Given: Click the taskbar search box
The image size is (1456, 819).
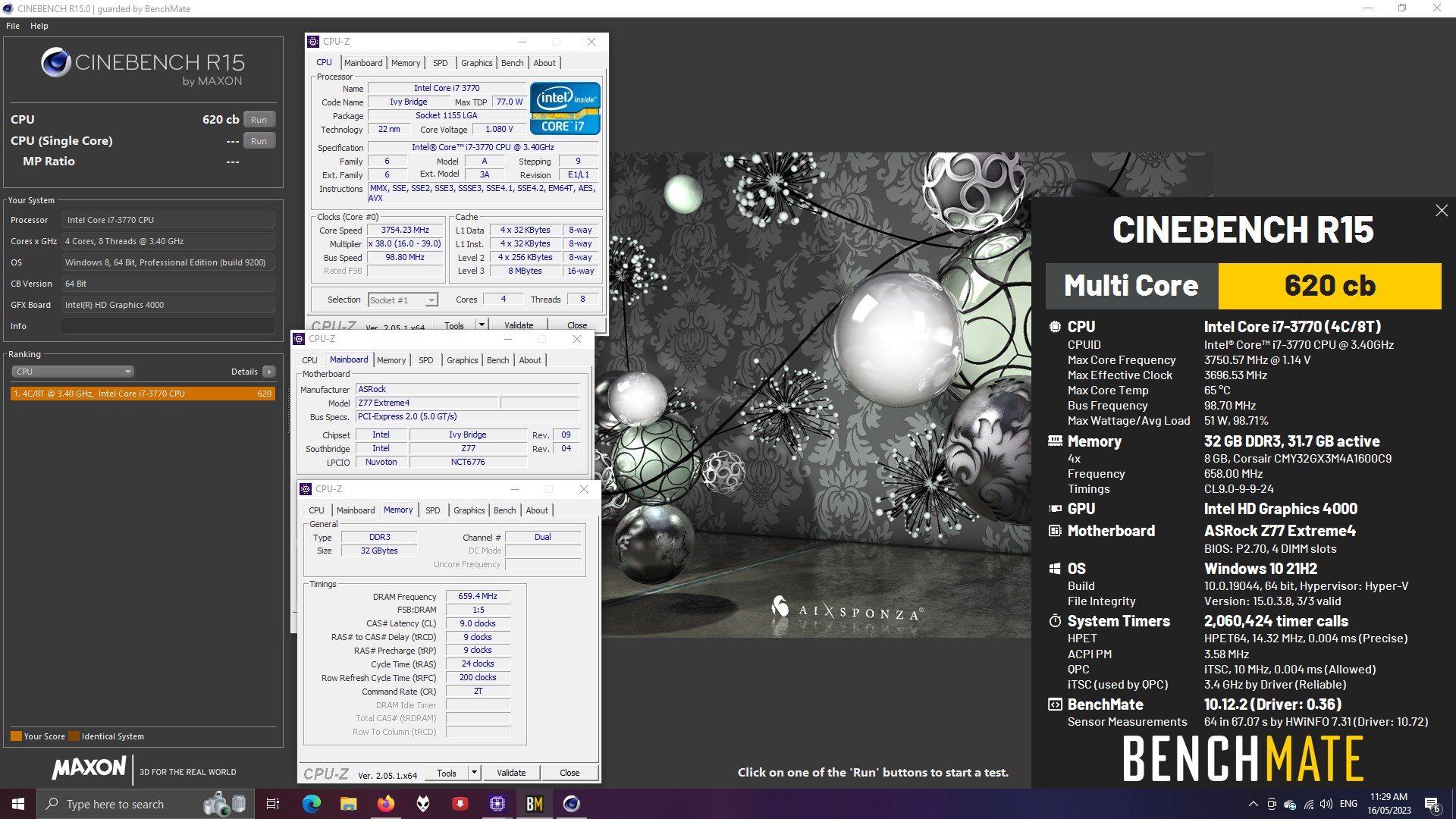Looking at the screenshot, I should (146, 804).
